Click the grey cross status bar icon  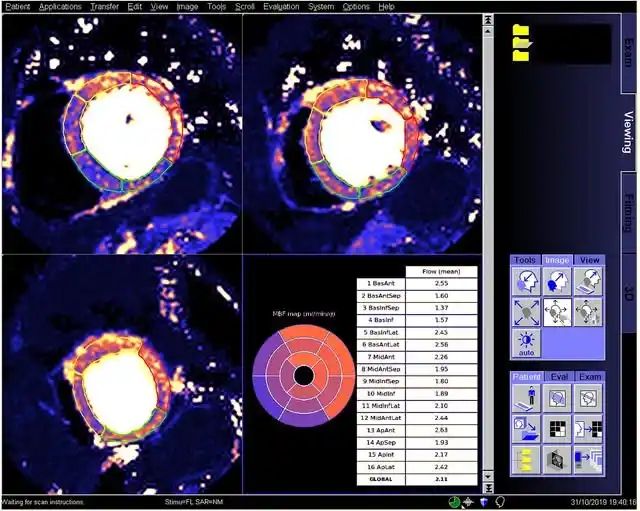468,502
